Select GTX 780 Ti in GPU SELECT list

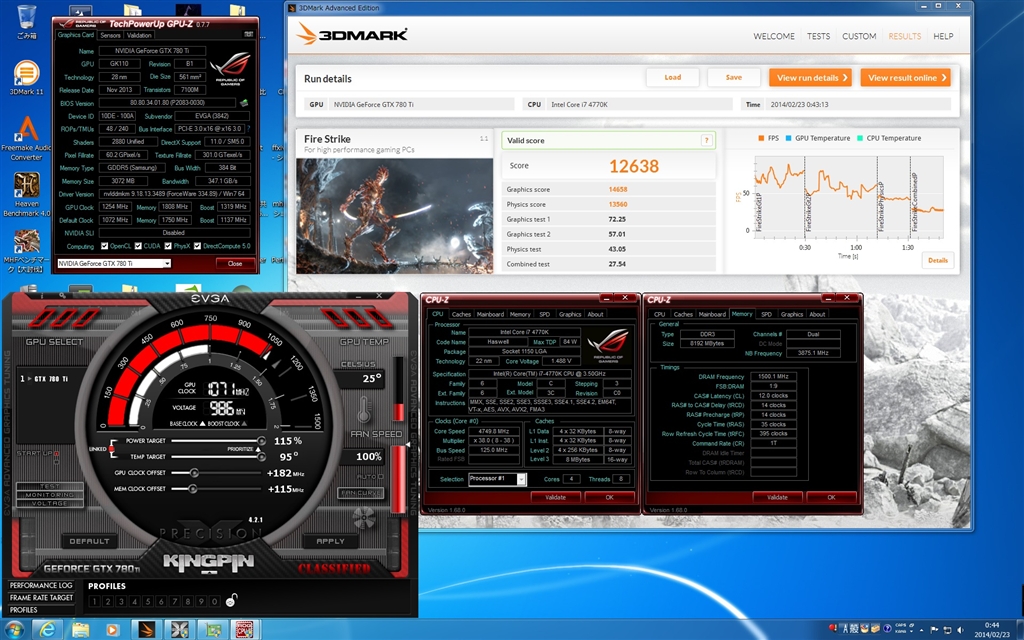pos(46,379)
